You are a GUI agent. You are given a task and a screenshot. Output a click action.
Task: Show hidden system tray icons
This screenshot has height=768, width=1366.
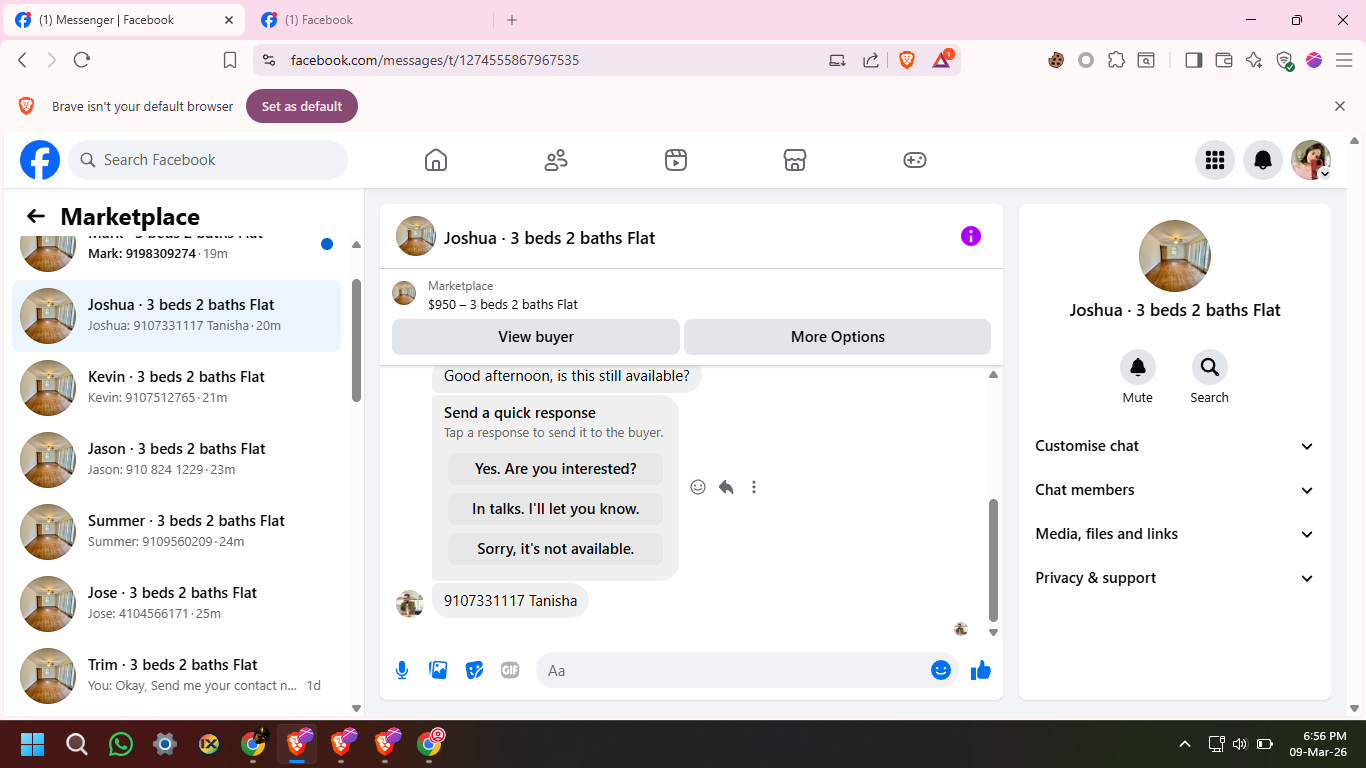(x=1185, y=744)
